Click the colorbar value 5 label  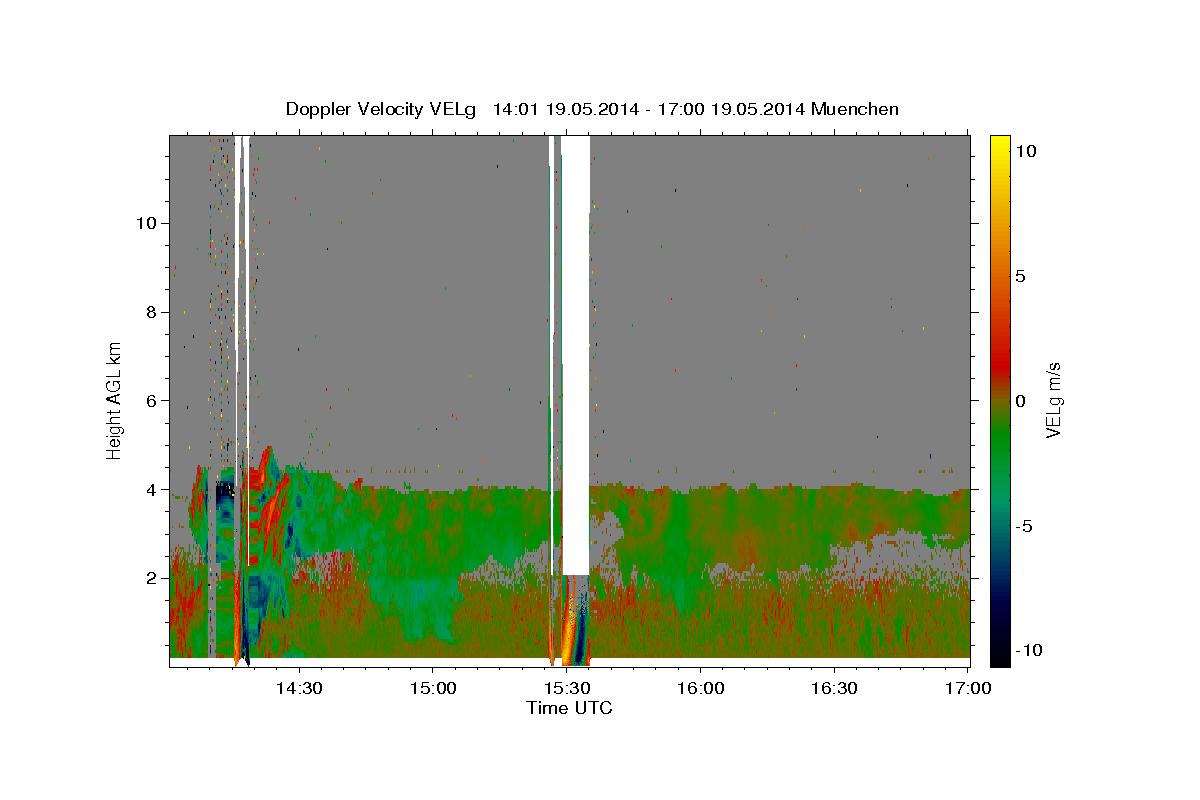(1019, 276)
